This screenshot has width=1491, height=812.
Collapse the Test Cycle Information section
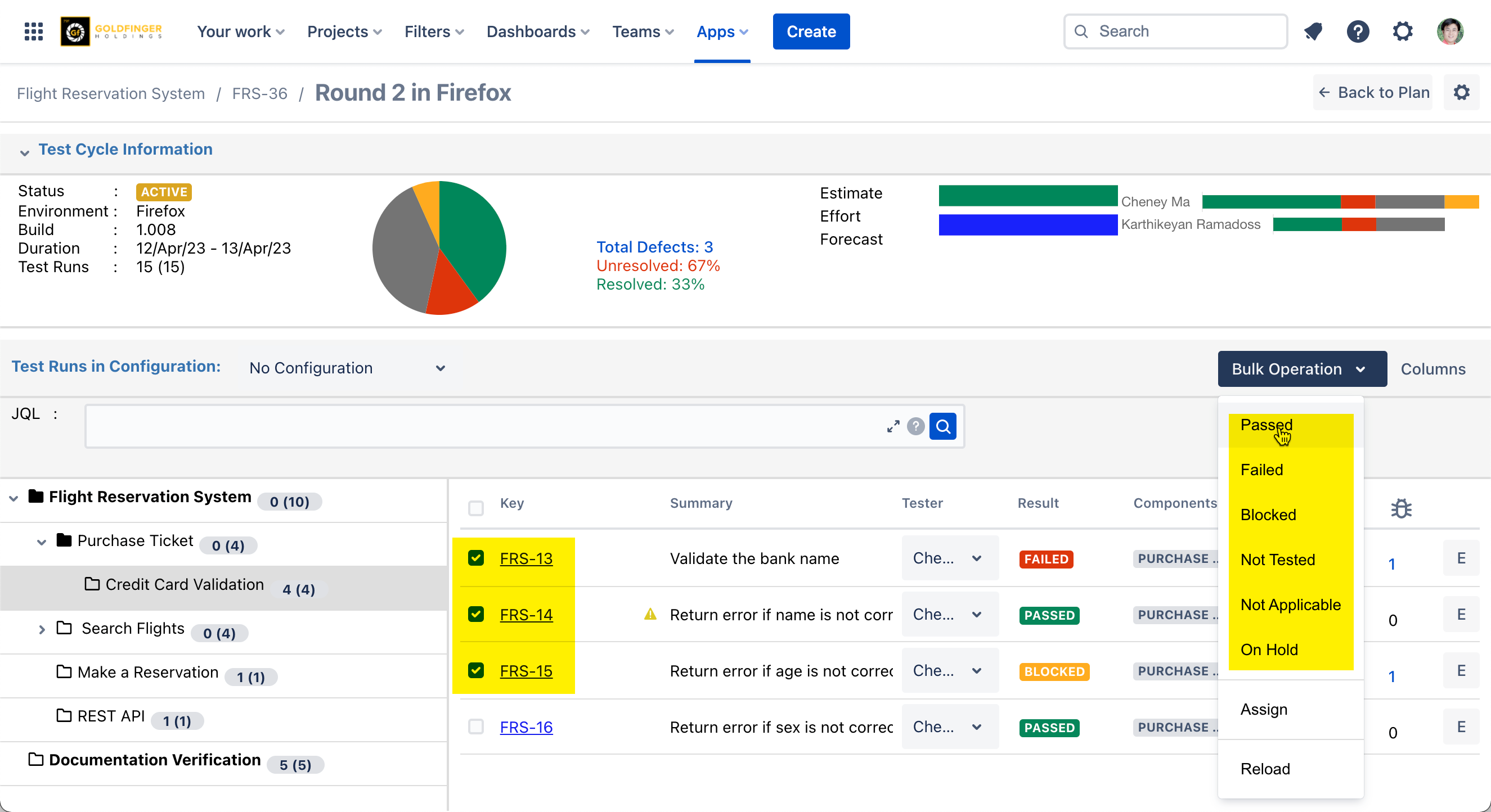tap(24, 151)
